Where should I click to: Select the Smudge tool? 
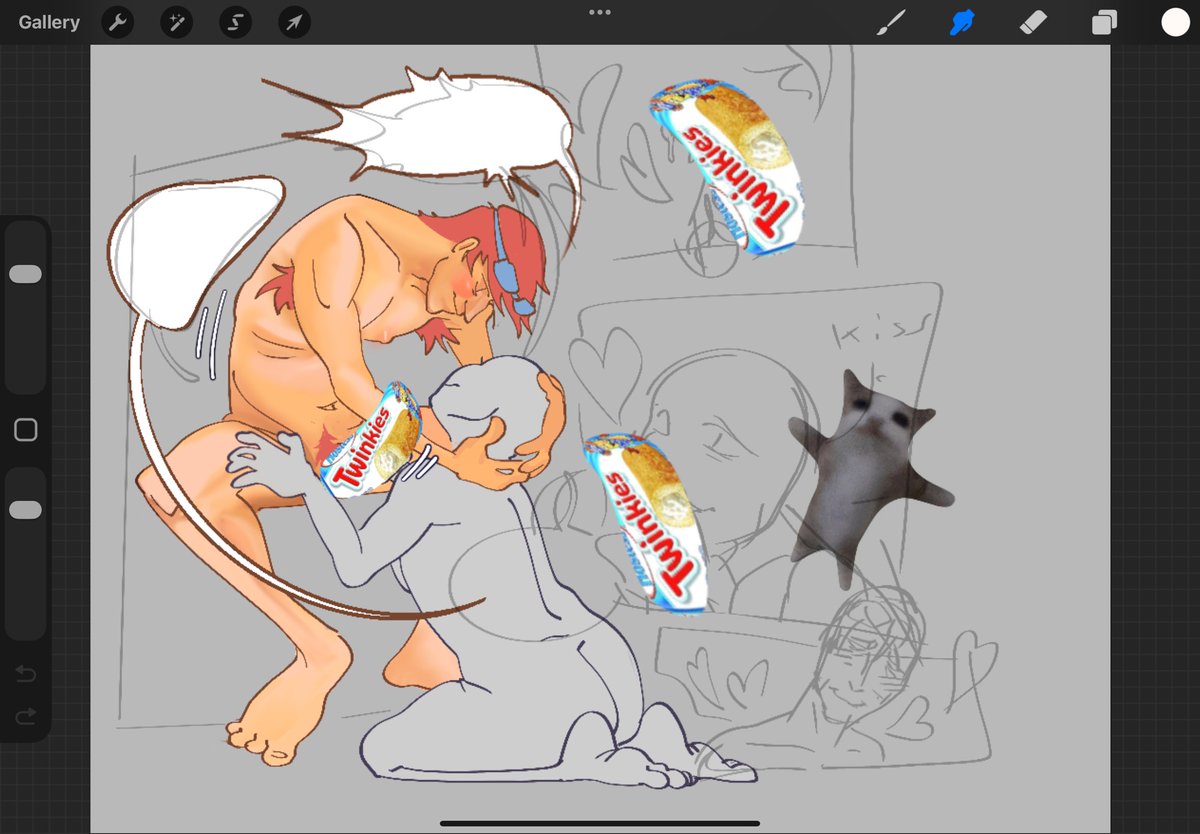962,22
